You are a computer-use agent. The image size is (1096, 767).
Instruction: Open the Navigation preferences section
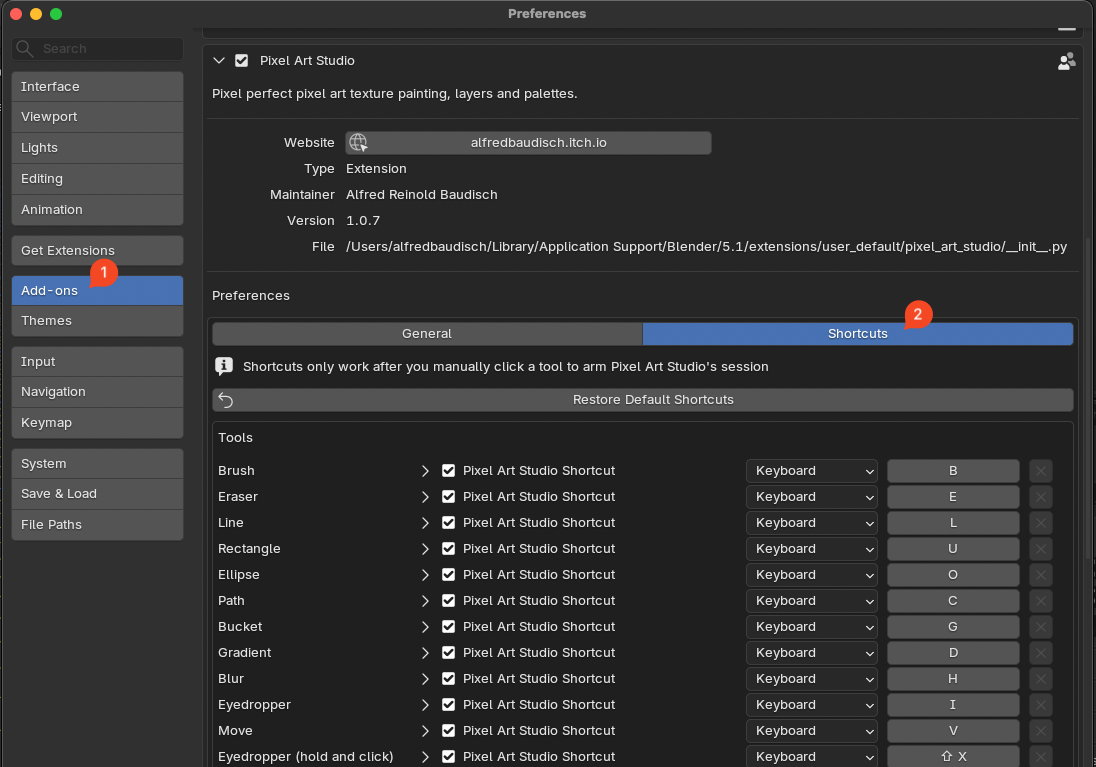point(97,392)
